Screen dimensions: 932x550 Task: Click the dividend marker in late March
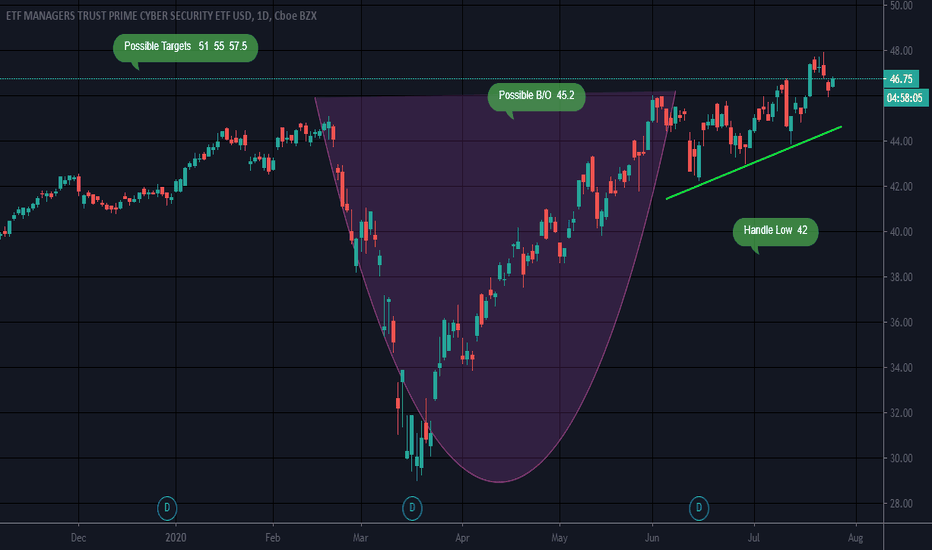click(x=412, y=508)
